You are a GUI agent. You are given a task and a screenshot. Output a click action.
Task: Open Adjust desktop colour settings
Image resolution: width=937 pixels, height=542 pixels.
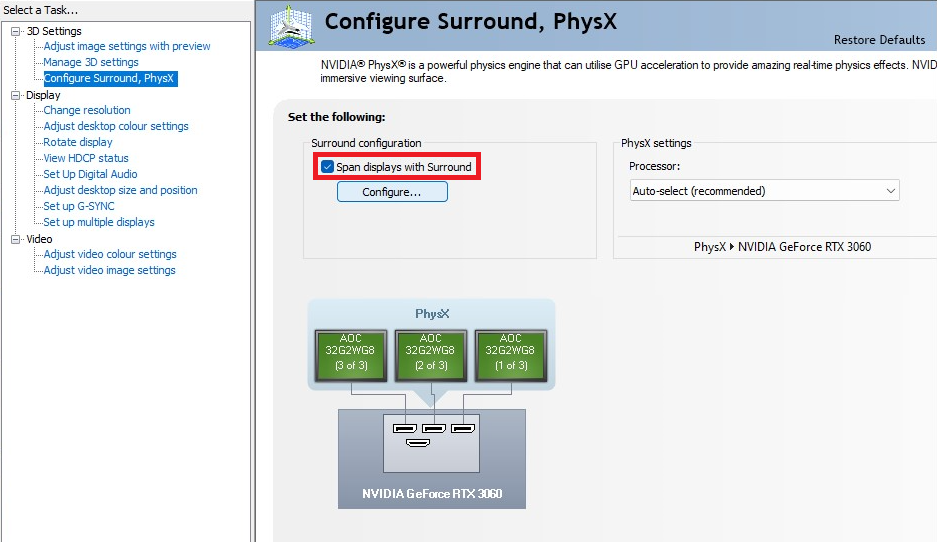[x=116, y=126]
